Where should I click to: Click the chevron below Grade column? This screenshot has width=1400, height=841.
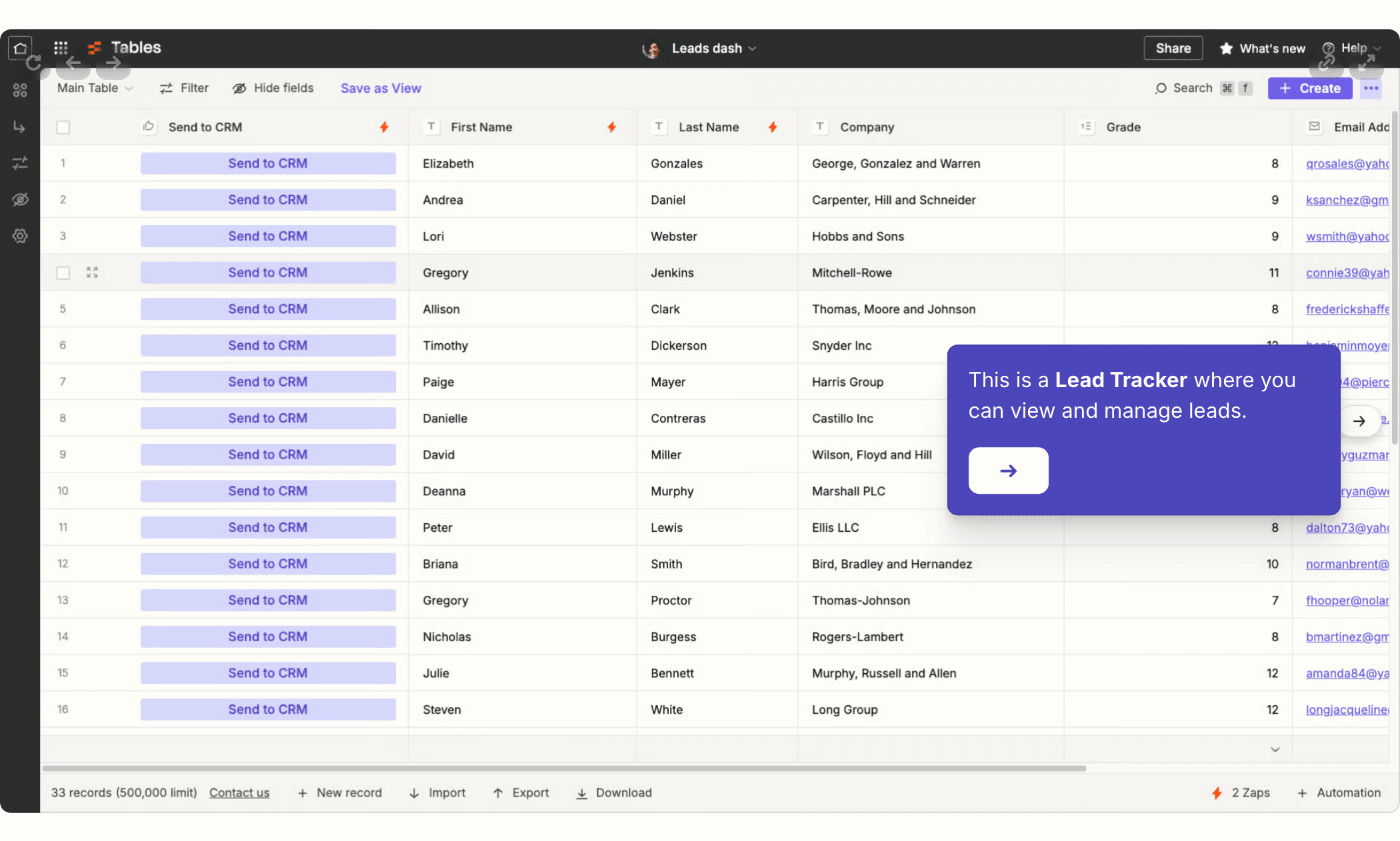click(x=1275, y=750)
